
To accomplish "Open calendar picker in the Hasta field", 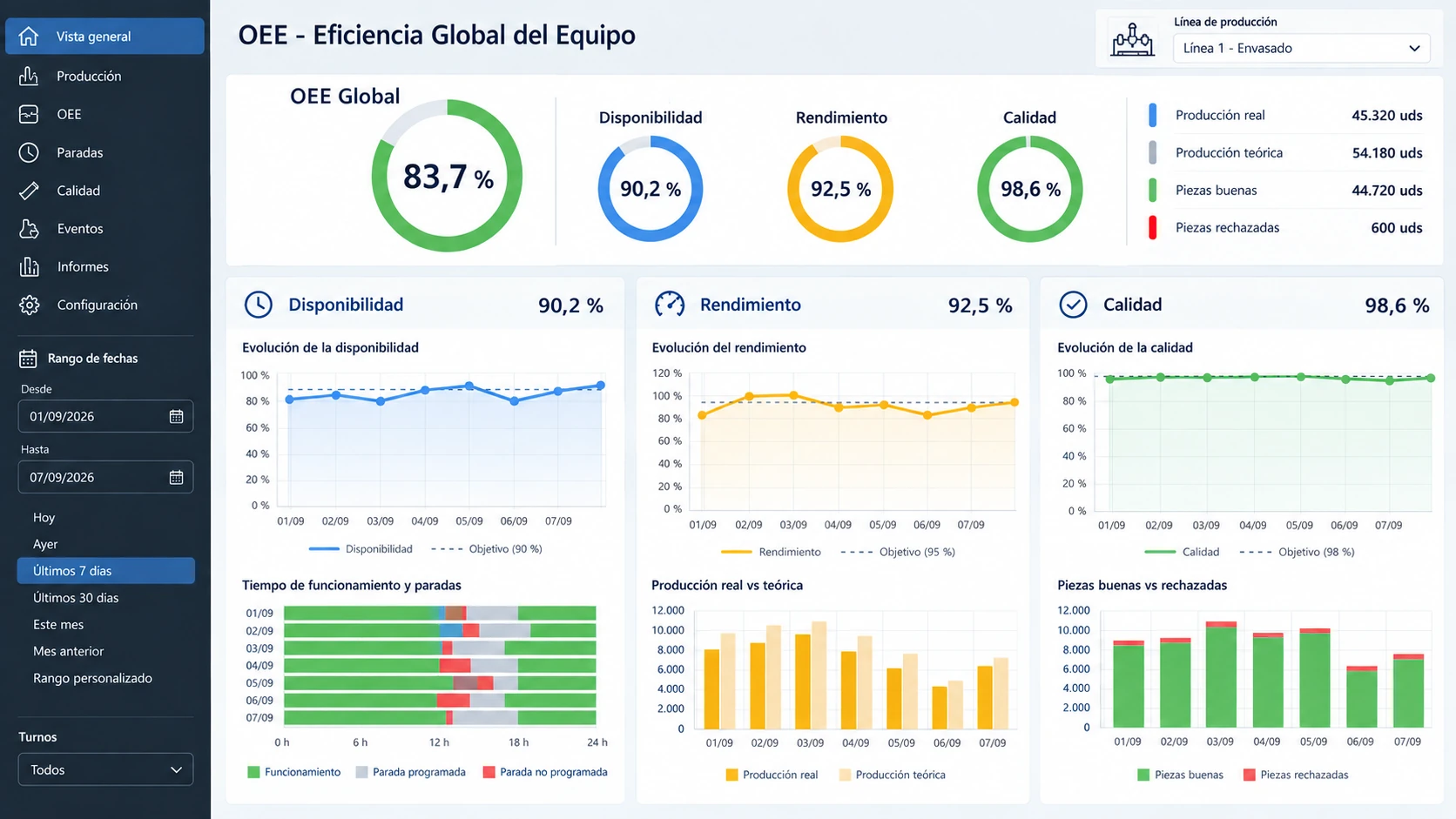I will click(176, 478).
